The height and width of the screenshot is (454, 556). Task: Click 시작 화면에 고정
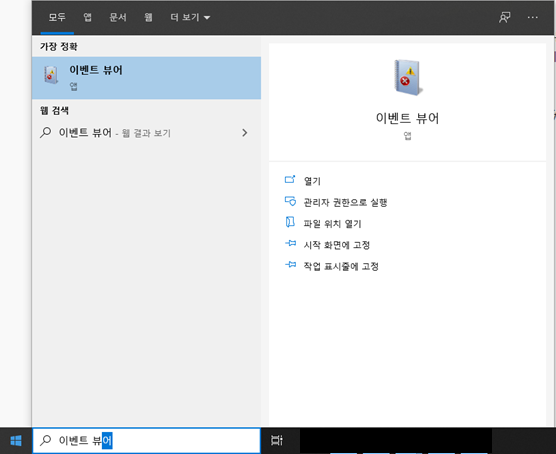point(337,245)
